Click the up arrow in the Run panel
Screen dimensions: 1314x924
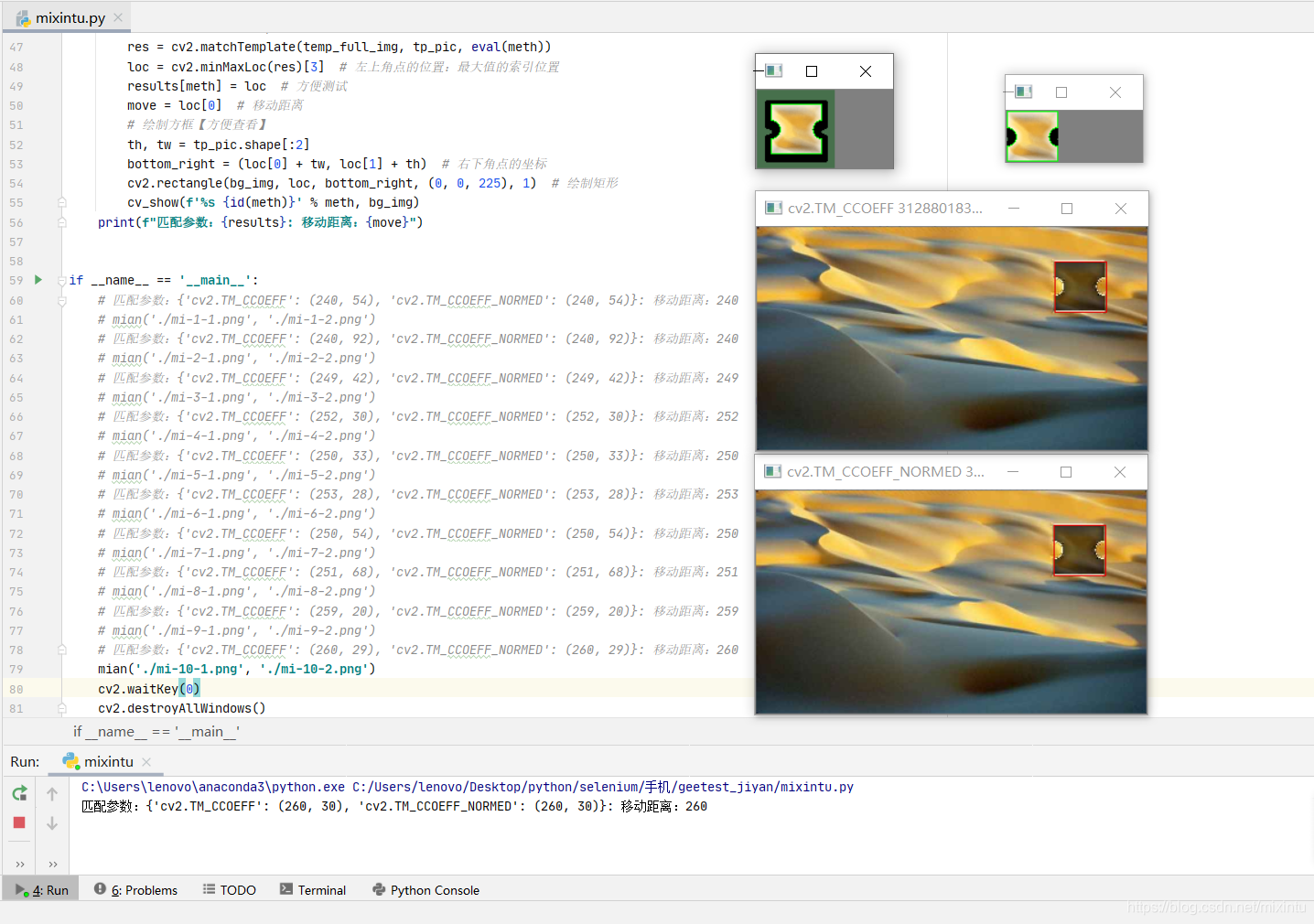click(52, 794)
